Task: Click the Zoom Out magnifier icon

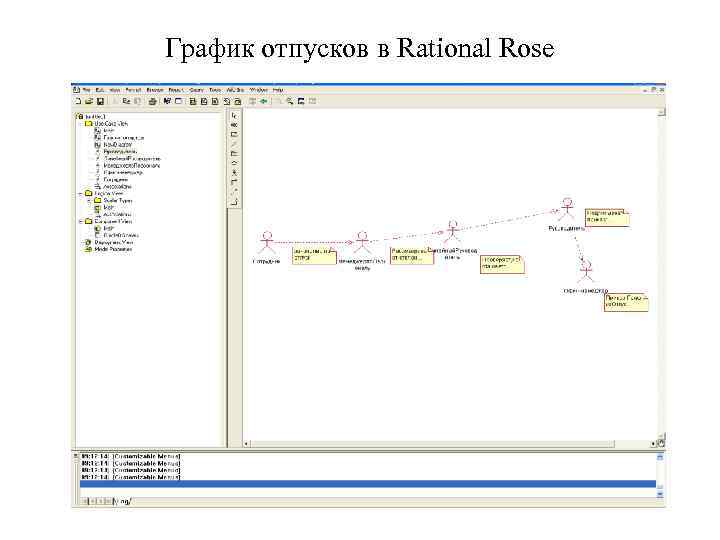Action: pyautogui.click(x=290, y=101)
